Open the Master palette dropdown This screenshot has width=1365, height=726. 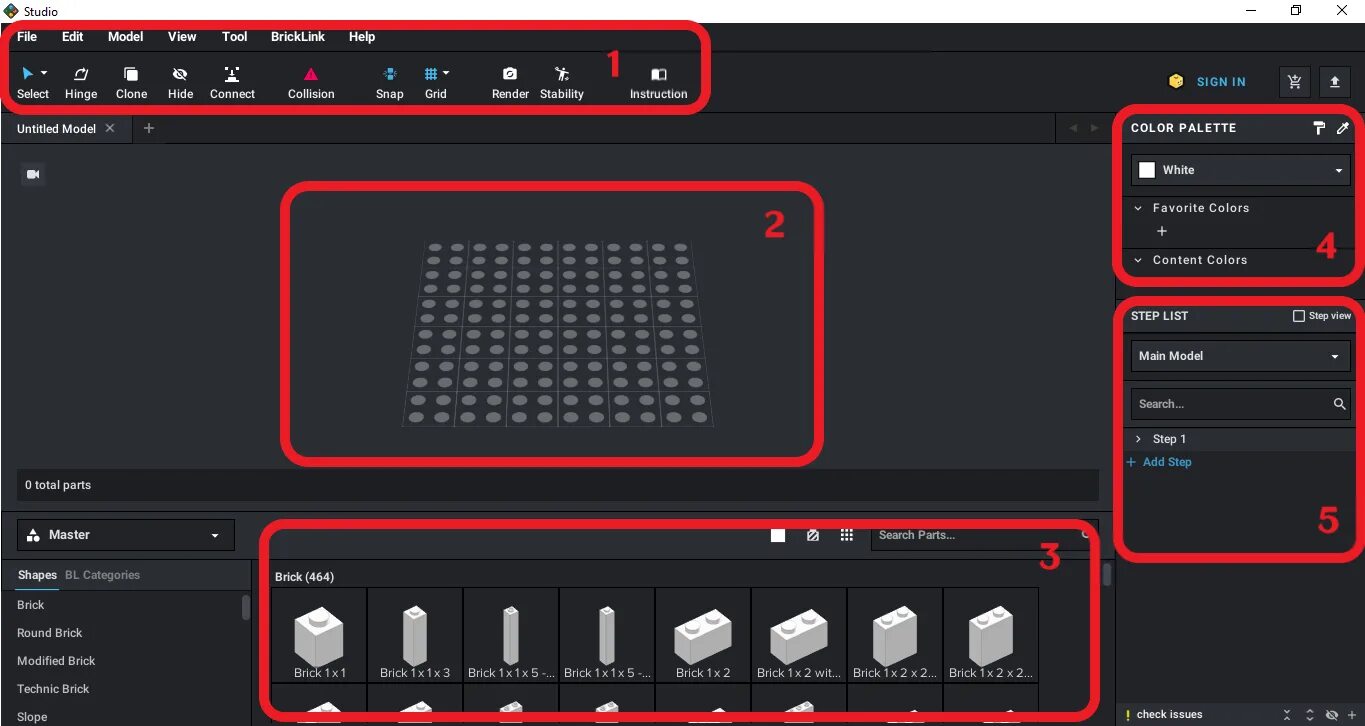[126, 535]
